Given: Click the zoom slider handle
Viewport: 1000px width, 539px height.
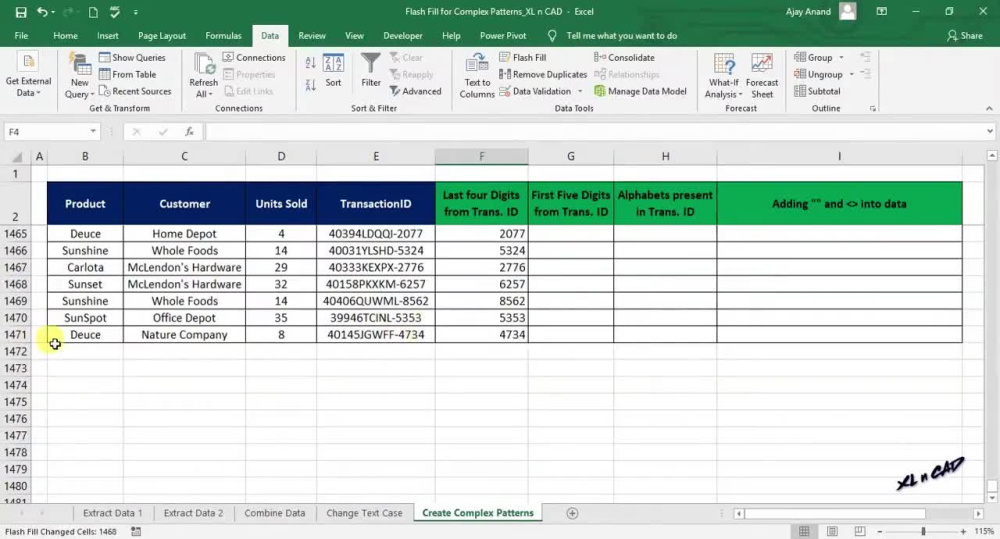Looking at the screenshot, I should pos(923,531).
